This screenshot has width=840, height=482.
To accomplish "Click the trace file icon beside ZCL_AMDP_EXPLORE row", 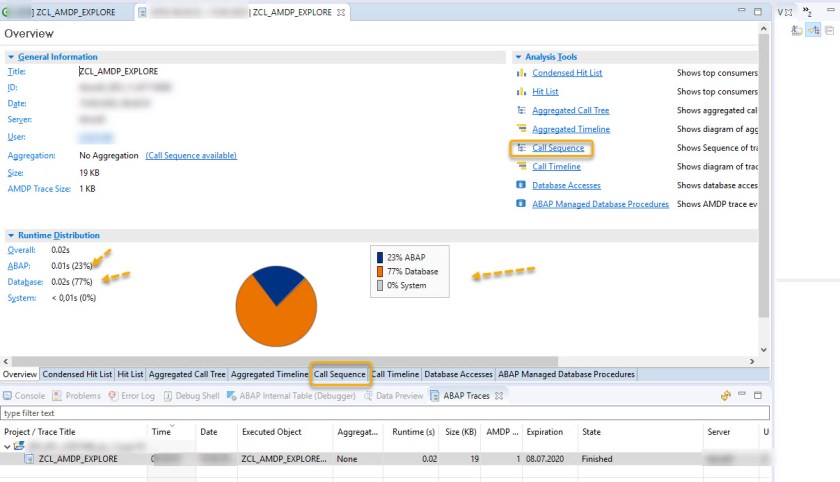I will pos(30,459).
